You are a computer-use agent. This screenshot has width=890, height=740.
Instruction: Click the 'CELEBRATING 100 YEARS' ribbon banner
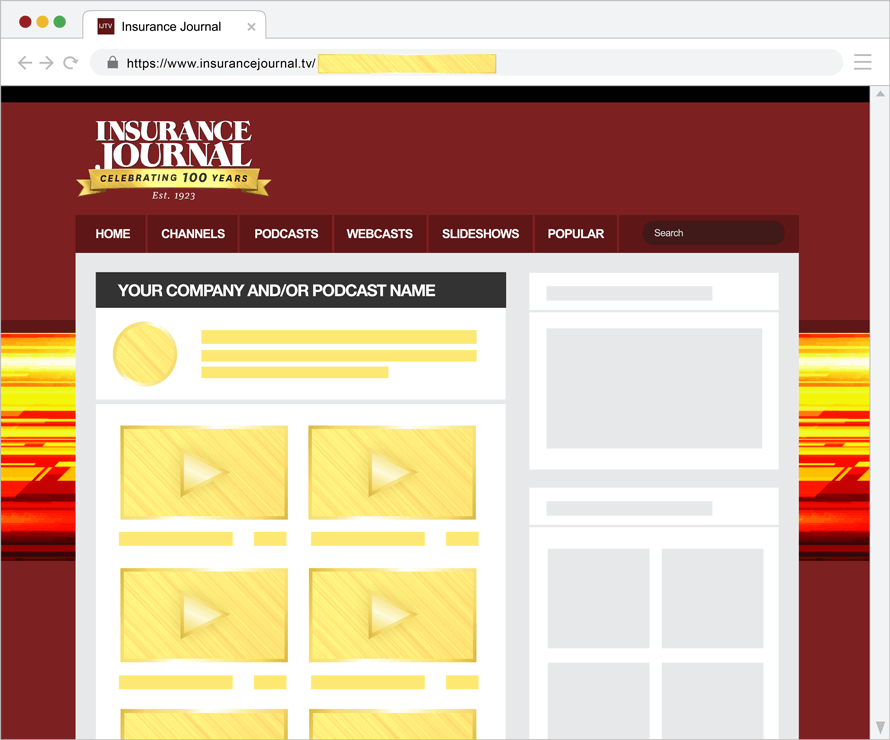(x=174, y=180)
